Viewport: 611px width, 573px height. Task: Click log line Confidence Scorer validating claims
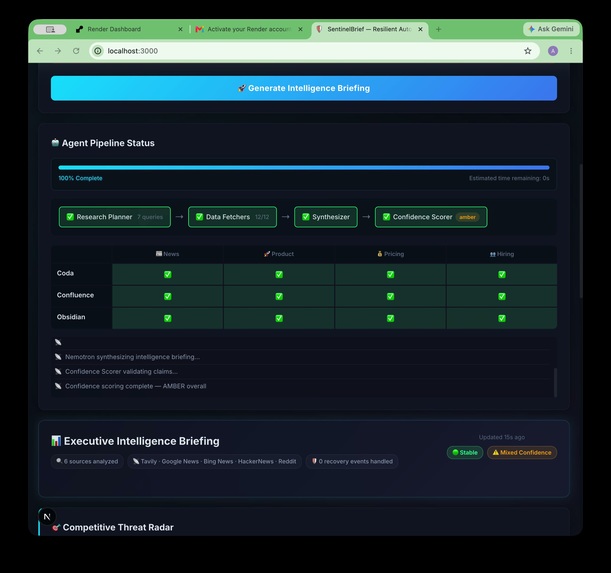pos(121,371)
